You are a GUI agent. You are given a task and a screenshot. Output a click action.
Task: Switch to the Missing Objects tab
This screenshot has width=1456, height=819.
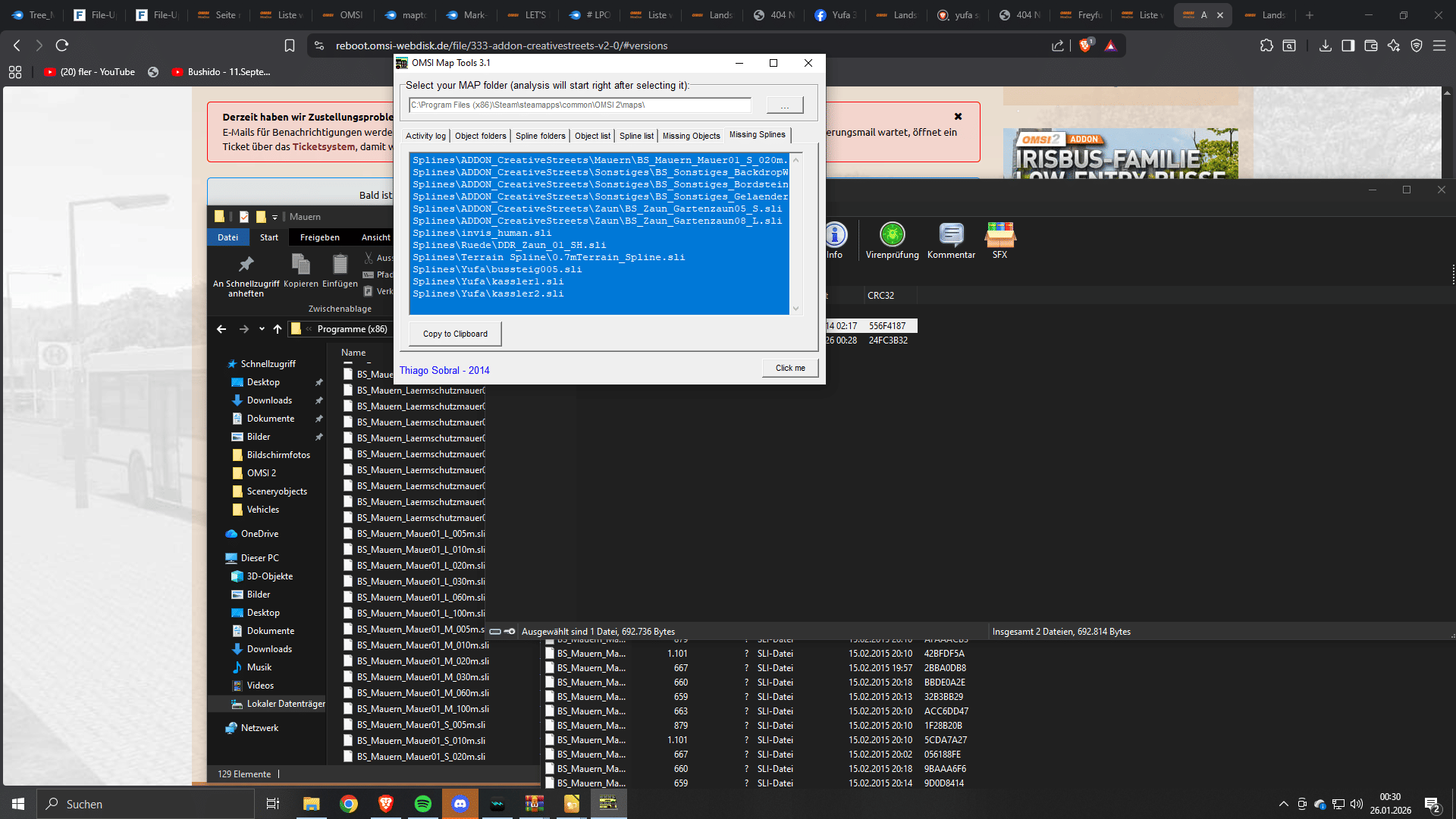click(x=691, y=136)
